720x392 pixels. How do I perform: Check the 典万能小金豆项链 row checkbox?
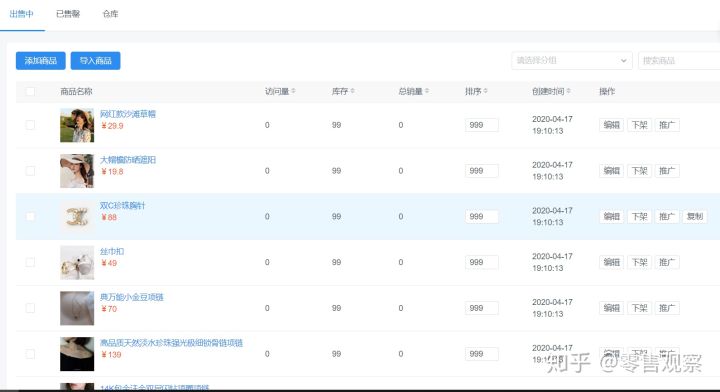[30, 308]
